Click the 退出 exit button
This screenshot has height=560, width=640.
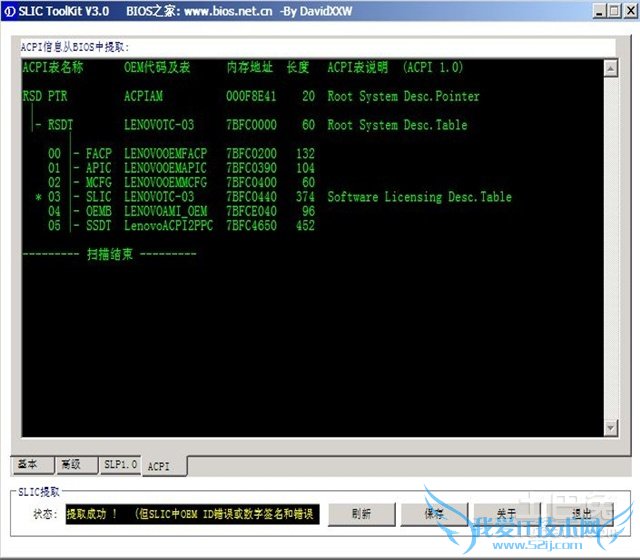(581, 513)
